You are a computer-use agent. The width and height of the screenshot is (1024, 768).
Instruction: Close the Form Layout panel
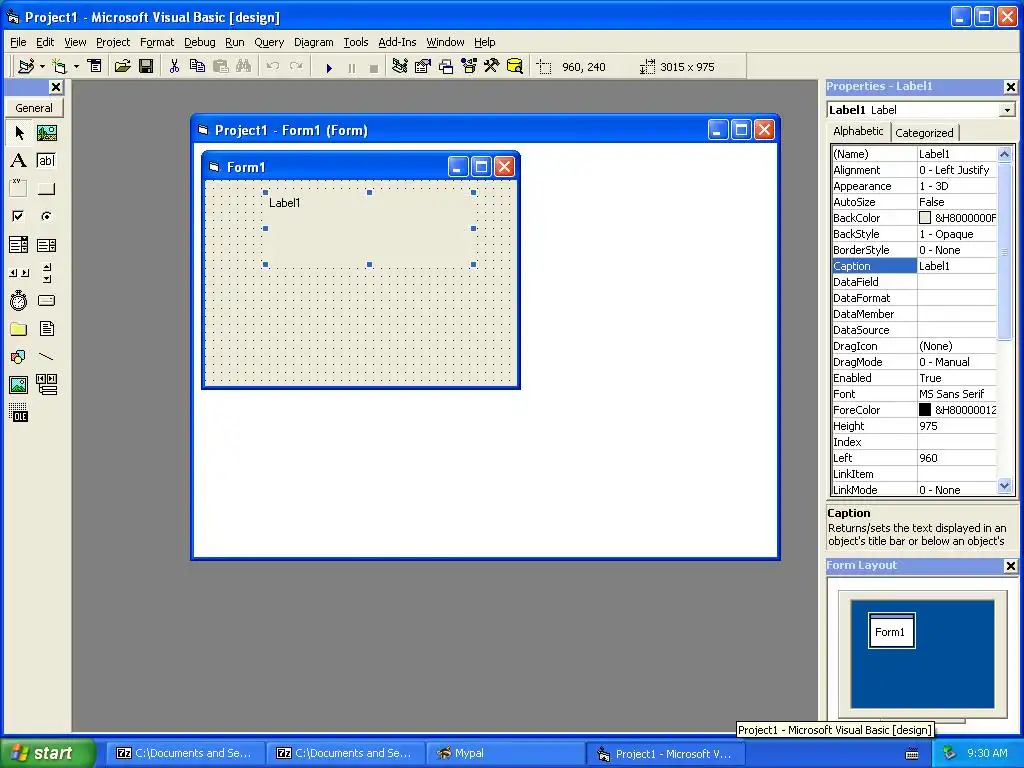pos(1010,566)
